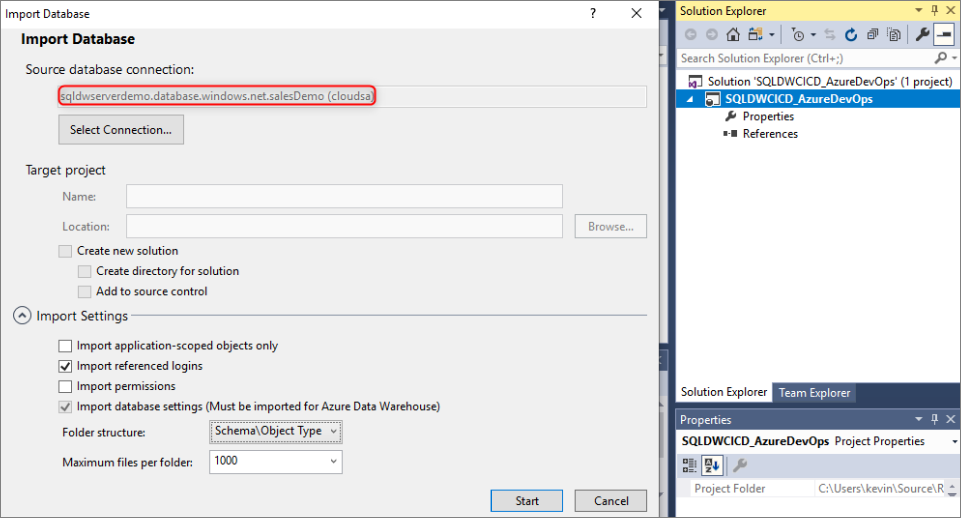The width and height of the screenshot is (961, 518).
Task: Open Maximum files per folder dropdown
Action: pyautogui.click(x=275, y=462)
